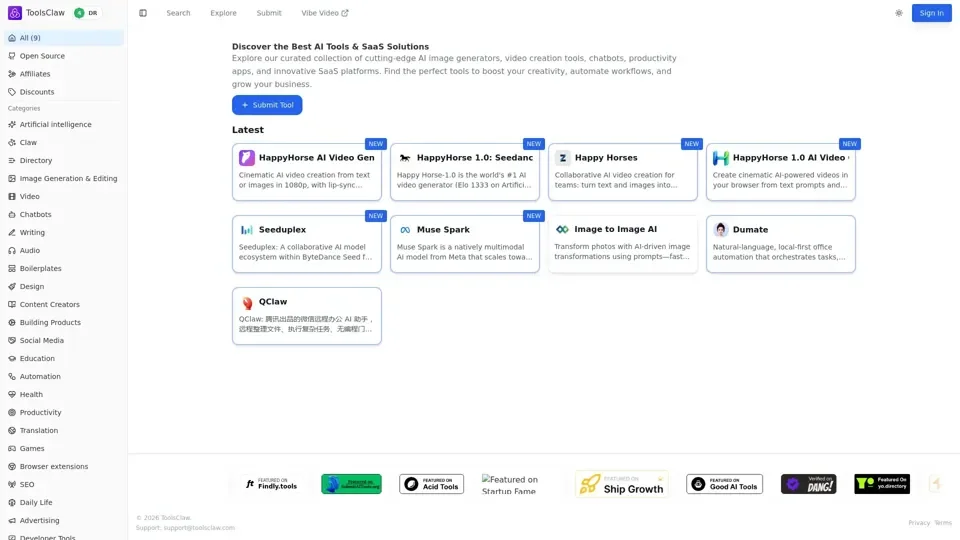
Task: Click the ToolsClaw logo icon
Action: [15, 13]
